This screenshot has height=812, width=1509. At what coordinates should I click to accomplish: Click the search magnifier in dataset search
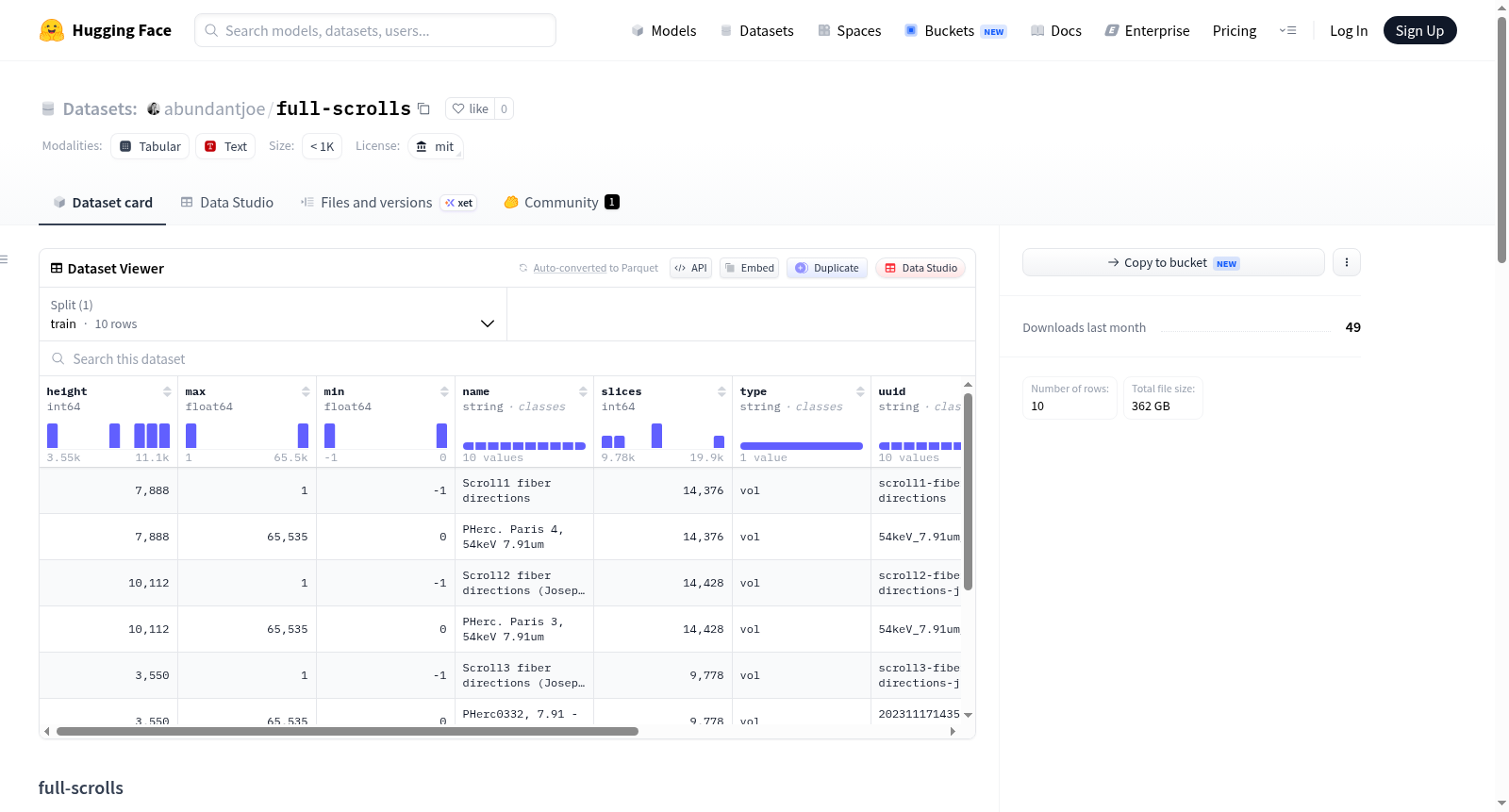pos(58,358)
